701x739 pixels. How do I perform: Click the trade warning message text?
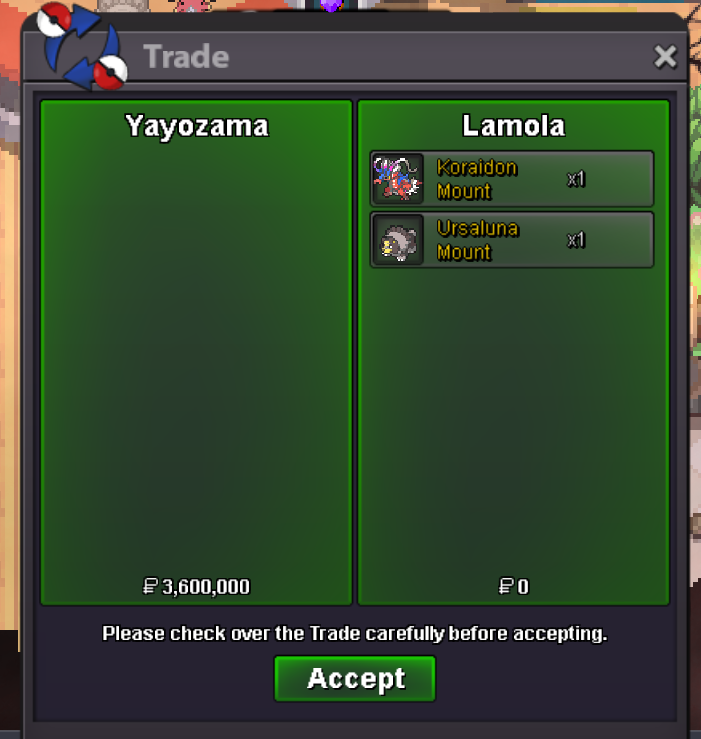(355, 634)
